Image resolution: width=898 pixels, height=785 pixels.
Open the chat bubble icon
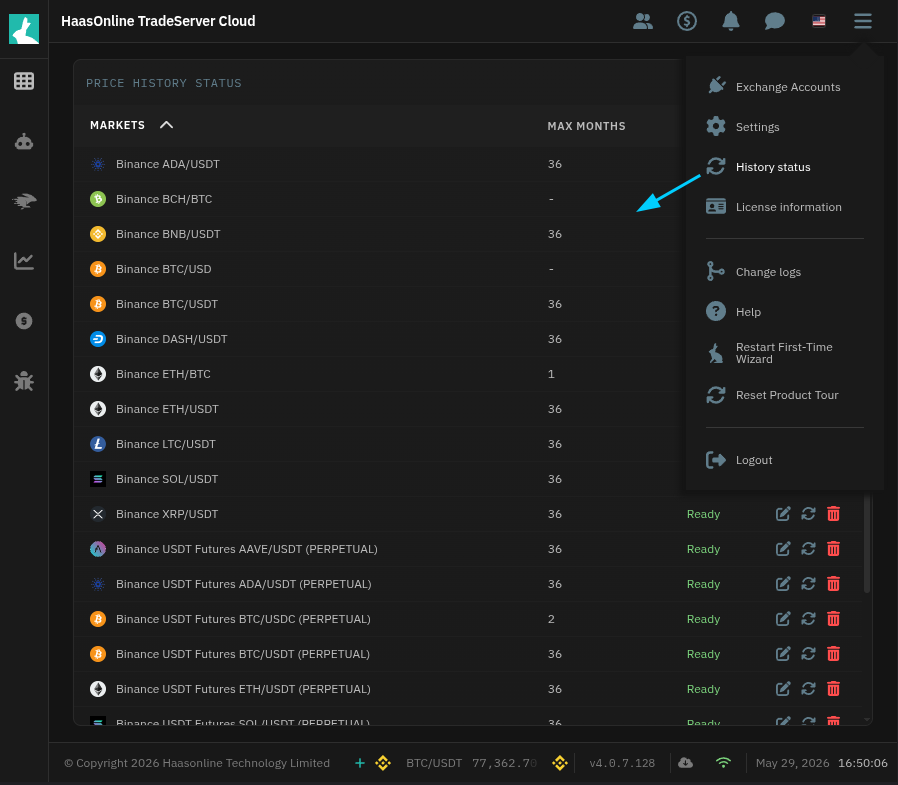click(x=774, y=21)
